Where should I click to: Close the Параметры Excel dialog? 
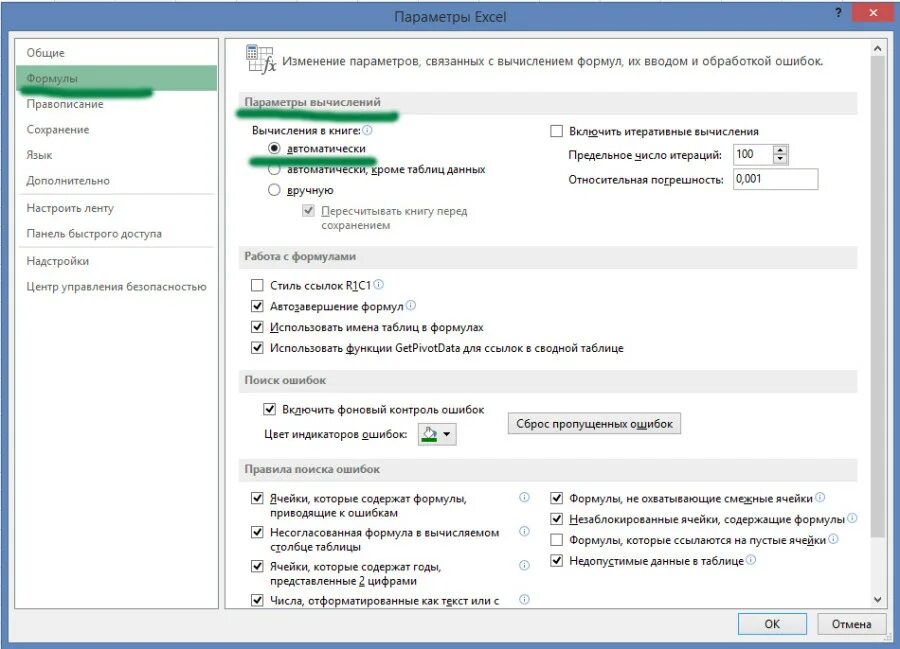pyautogui.click(x=873, y=13)
